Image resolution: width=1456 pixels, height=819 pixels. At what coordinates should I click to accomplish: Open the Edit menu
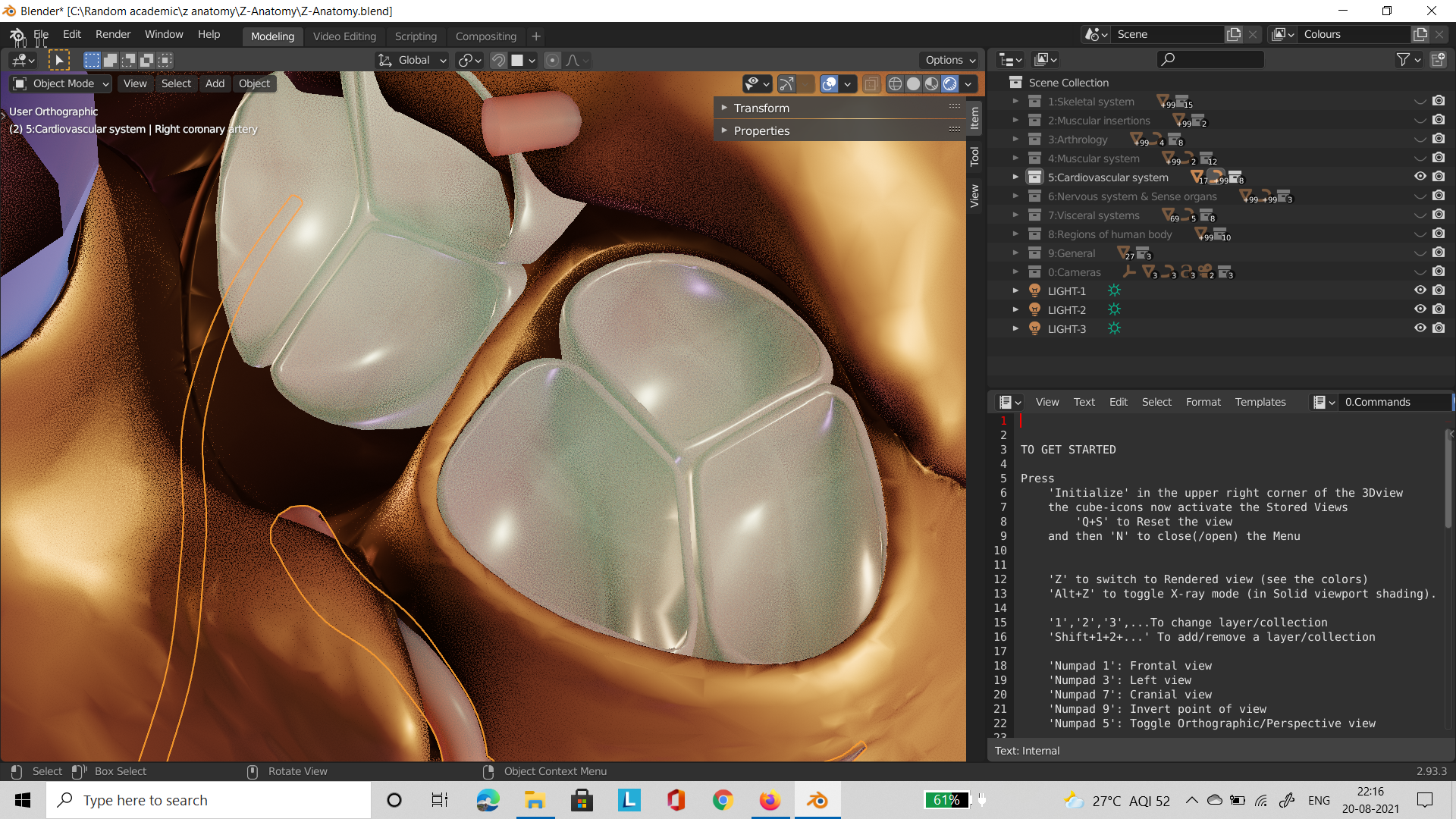pyautogui.click(x=72, y=34)
